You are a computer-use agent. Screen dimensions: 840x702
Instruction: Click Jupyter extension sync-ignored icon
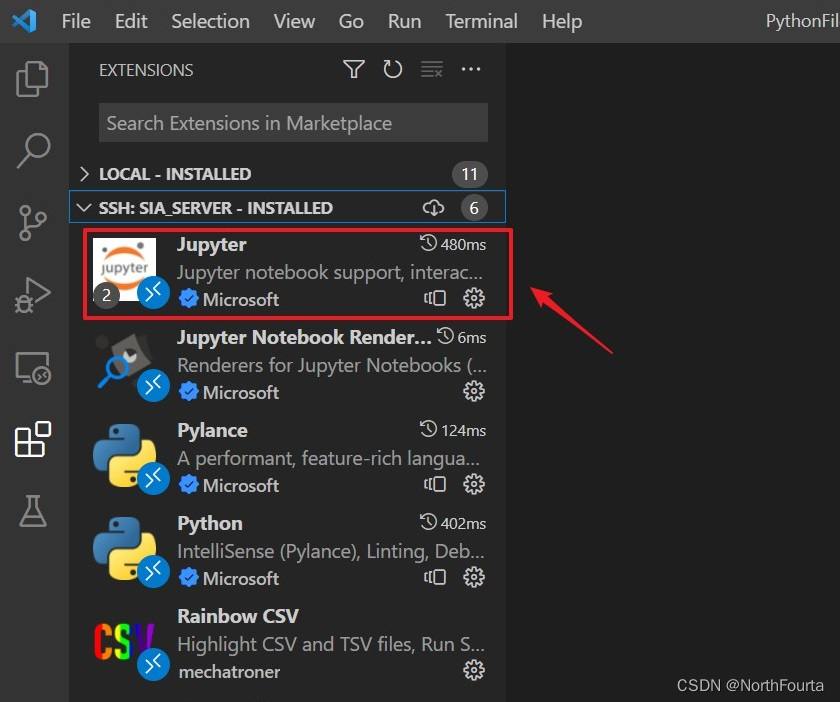point(435,298)
